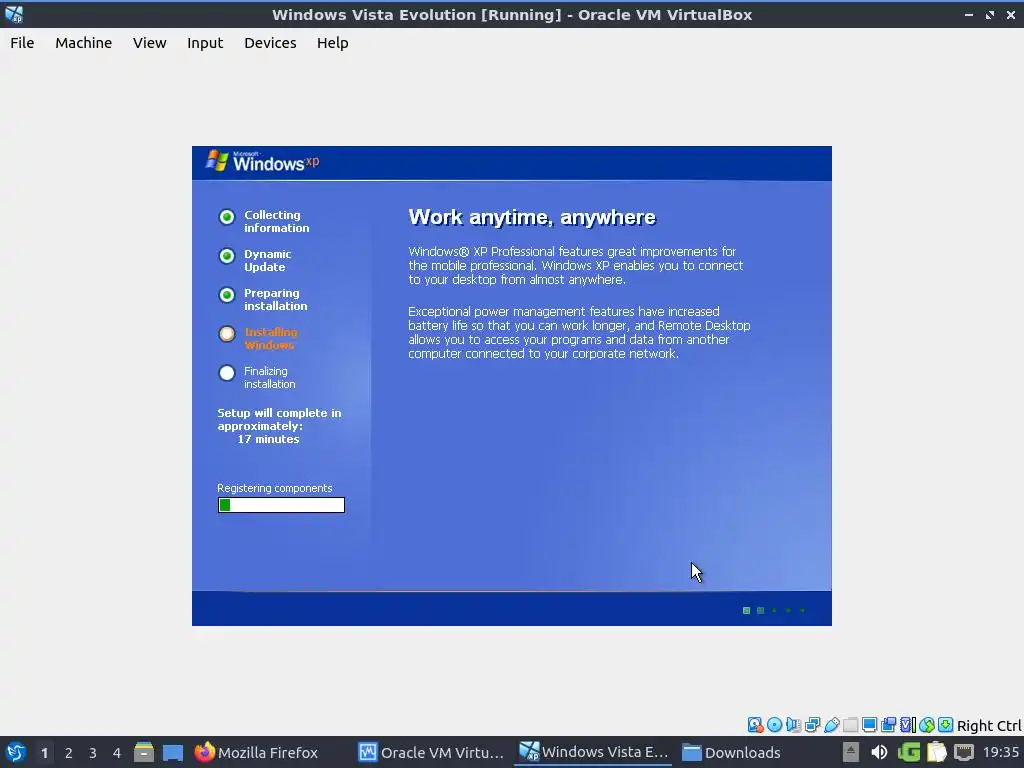Switch to workspace 2
Image resolution: width=1024 pixels, height=768 pixels.
[x=69, y=753]
